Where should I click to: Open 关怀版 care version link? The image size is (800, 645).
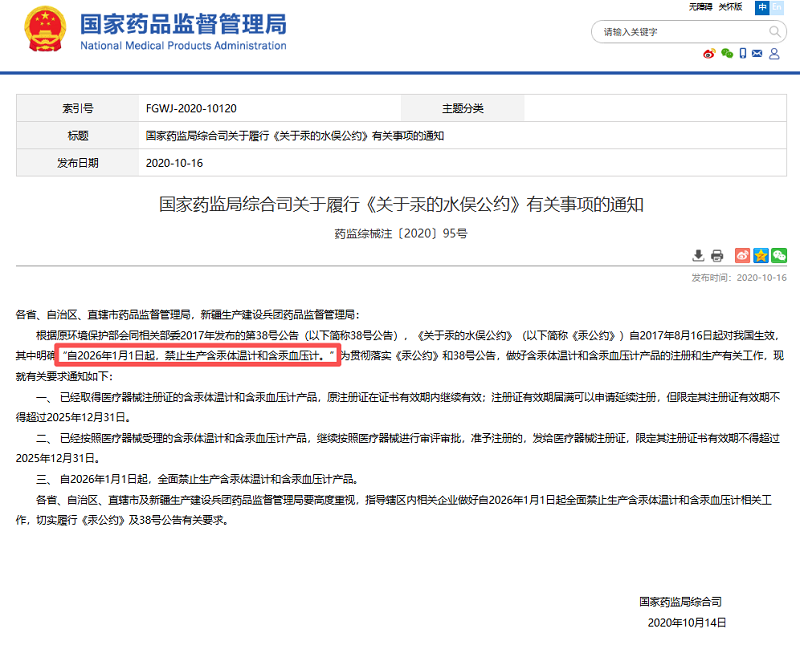(730, 7)
